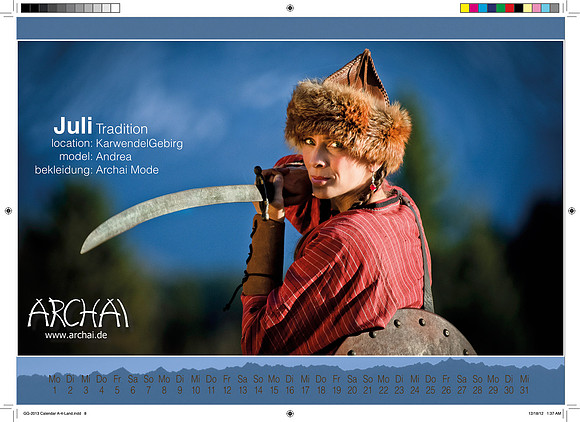Select the "model: Andrea" line
This screenshot has width=580, height=422.
pos(95,157)
